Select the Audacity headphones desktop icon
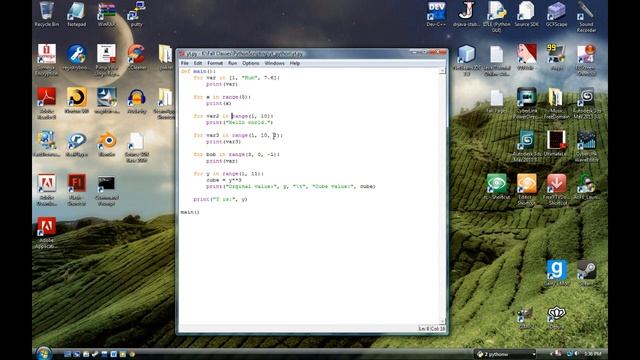640x360 pixels. tap(136, 100)
